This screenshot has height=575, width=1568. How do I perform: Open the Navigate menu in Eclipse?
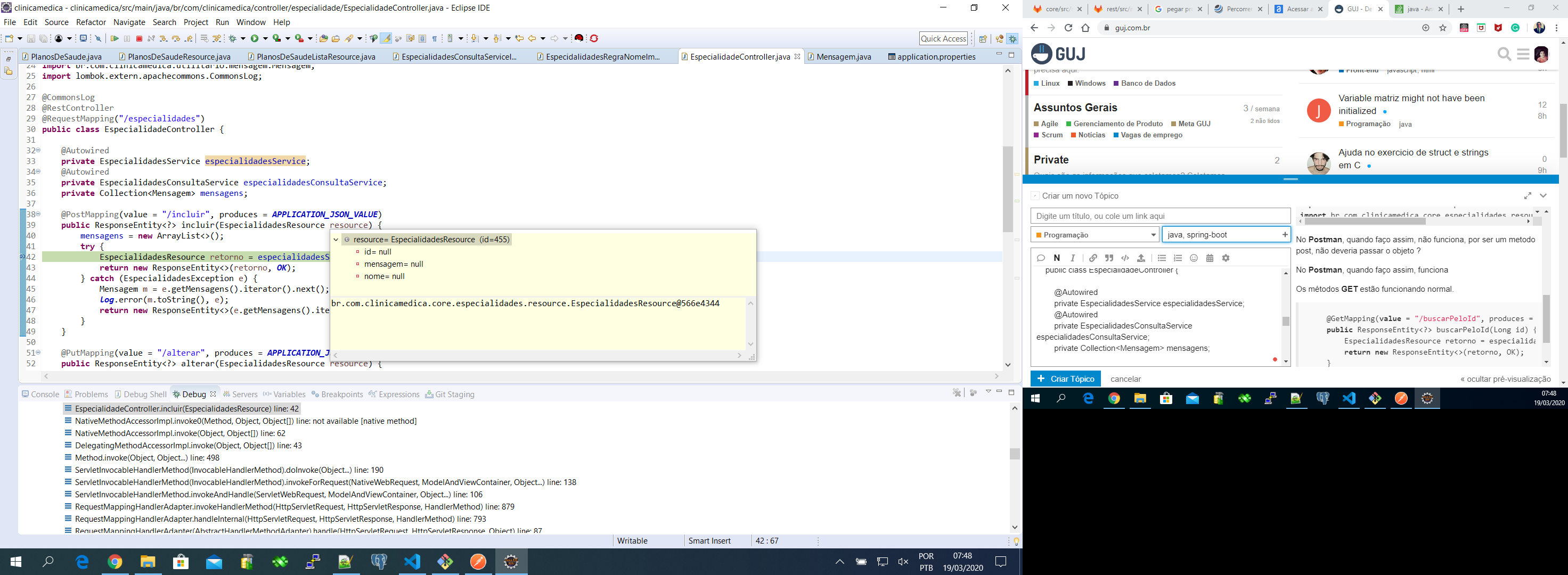click(x=129, y=22)
